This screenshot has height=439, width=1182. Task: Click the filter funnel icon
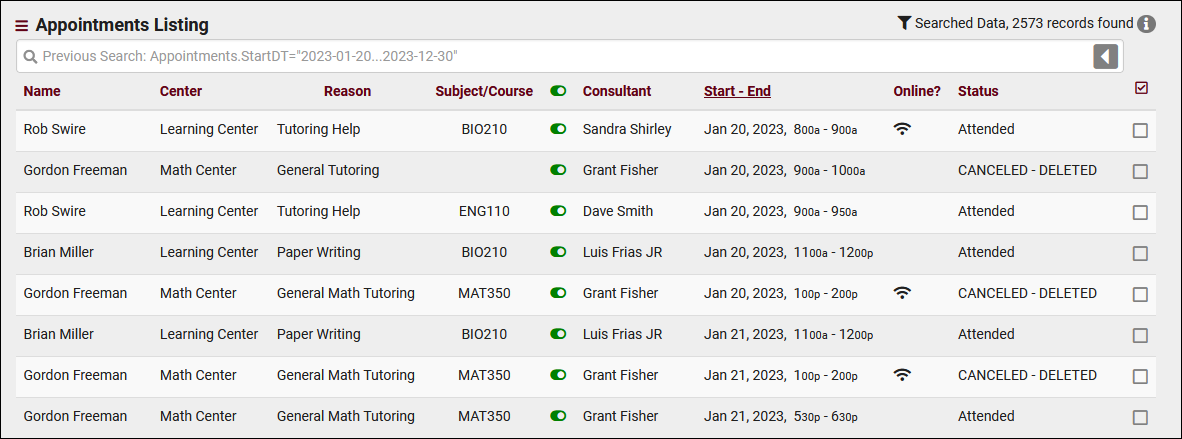click(904, 23)
